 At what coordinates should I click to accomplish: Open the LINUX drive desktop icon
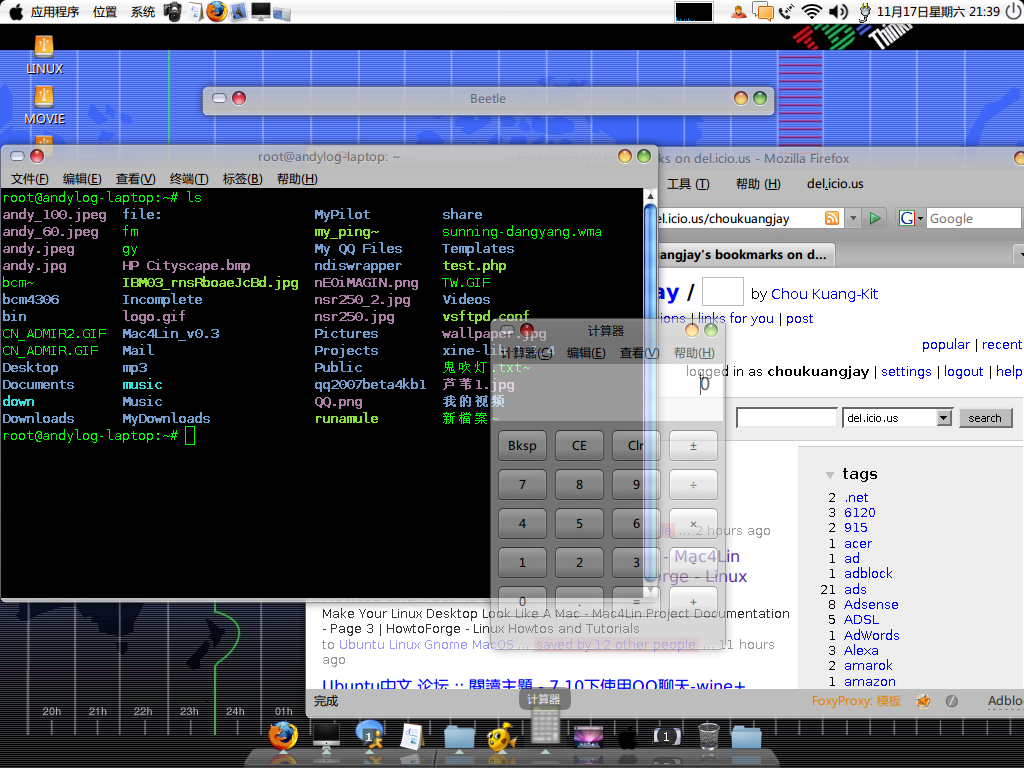tap(44, 55)
